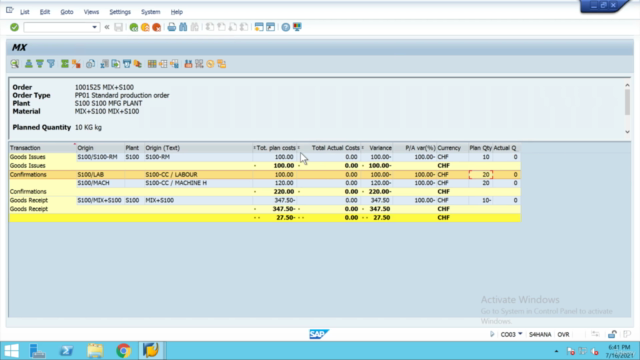Click the Select Layout icon
The width and height of the screenshot is (640, 360).
[x=163, y=64]
